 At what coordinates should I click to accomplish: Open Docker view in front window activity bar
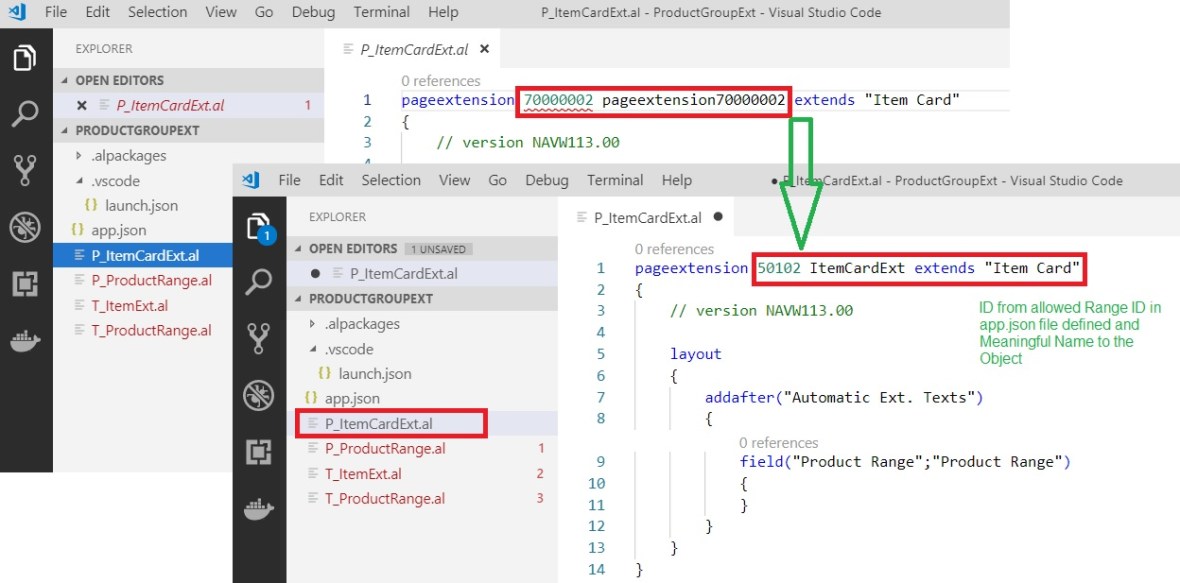click(x=258, y=509)
